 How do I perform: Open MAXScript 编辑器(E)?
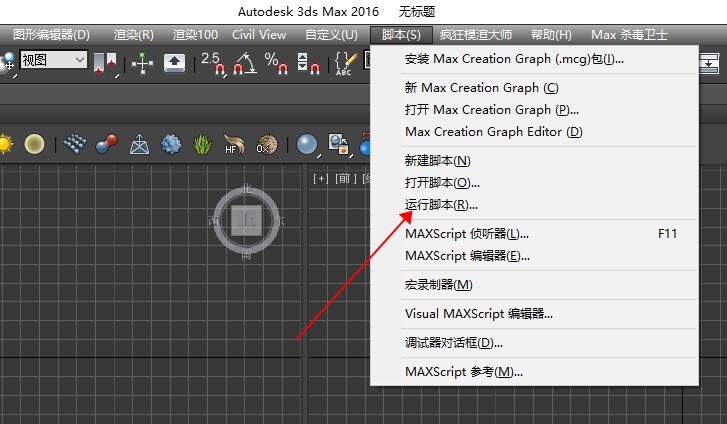[534, 256]
